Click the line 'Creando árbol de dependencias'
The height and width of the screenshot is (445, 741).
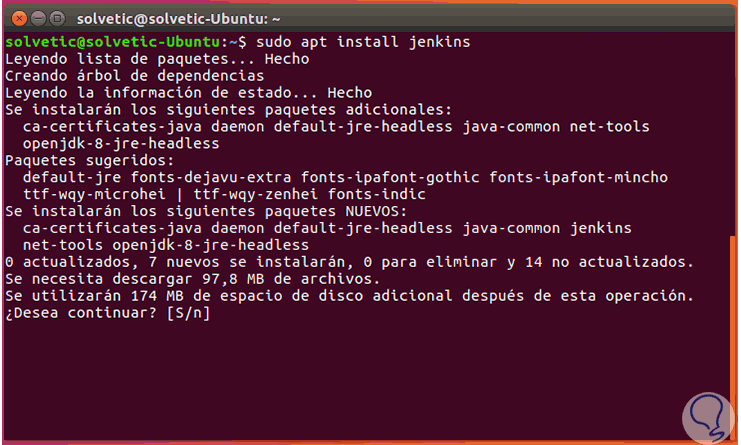[x=135, y=76]
